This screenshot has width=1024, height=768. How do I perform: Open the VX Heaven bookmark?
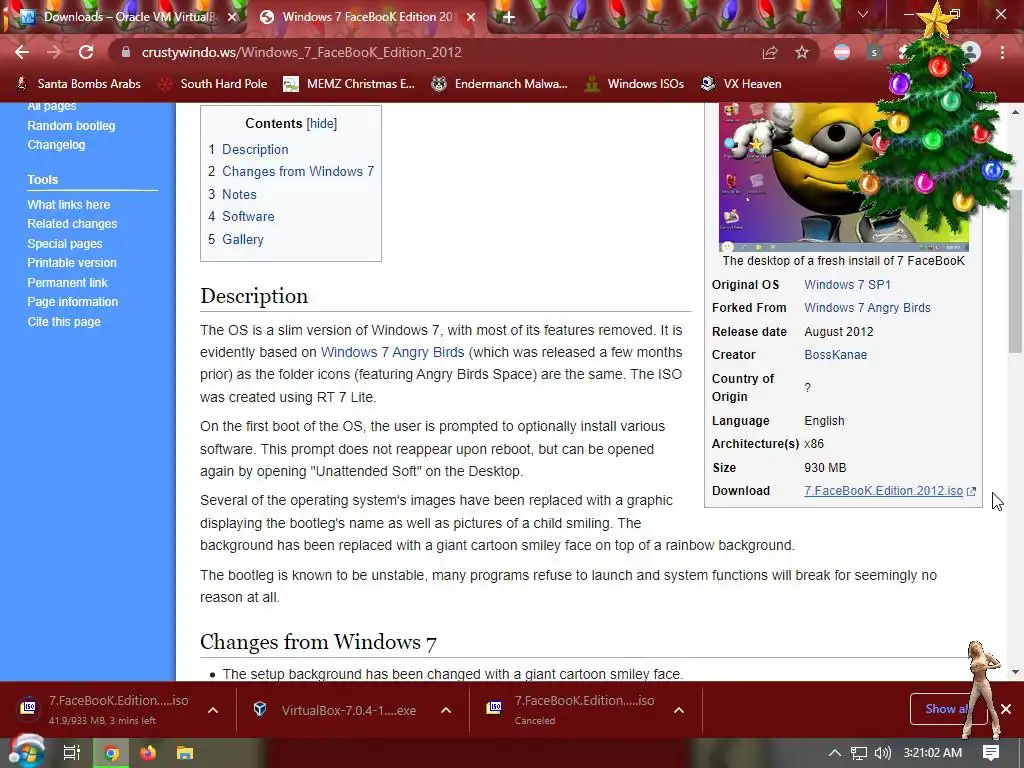pos(741,84)
